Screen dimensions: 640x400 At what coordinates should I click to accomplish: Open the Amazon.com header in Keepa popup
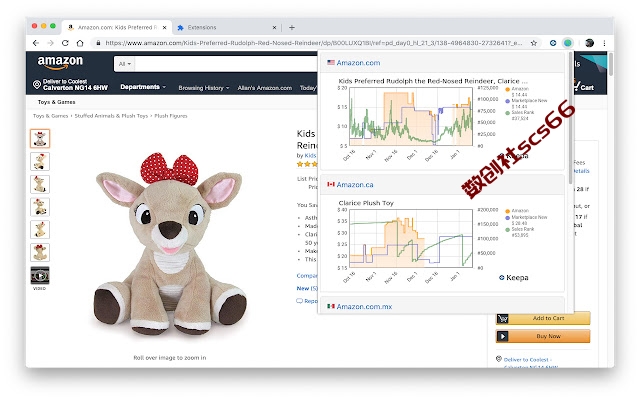pos(358,63)
